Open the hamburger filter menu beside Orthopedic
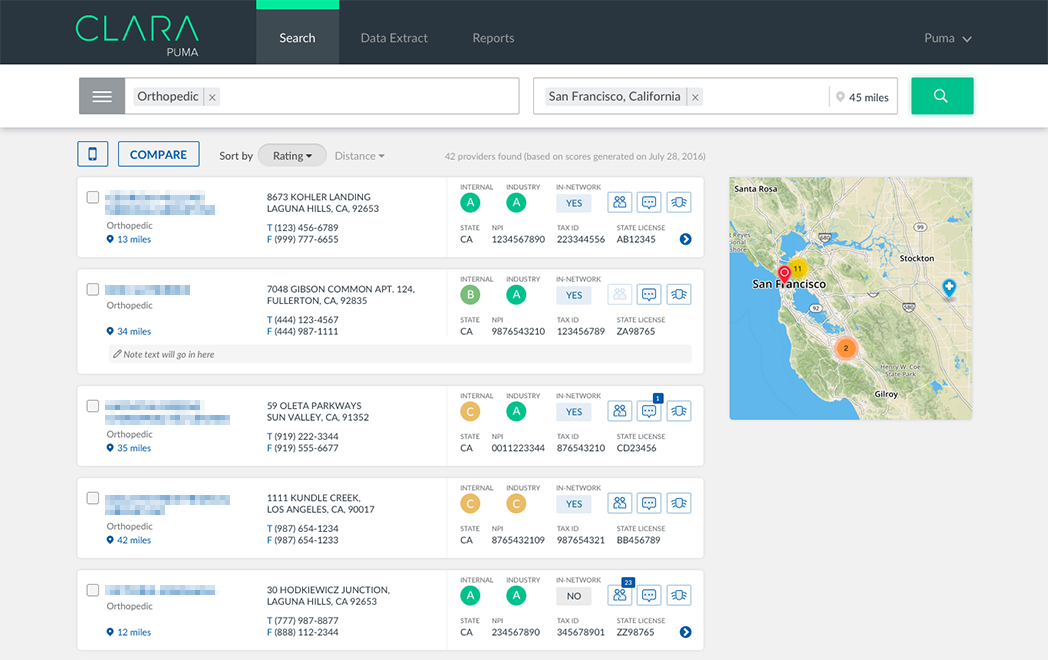1048x660 pixels. point(102,96)
